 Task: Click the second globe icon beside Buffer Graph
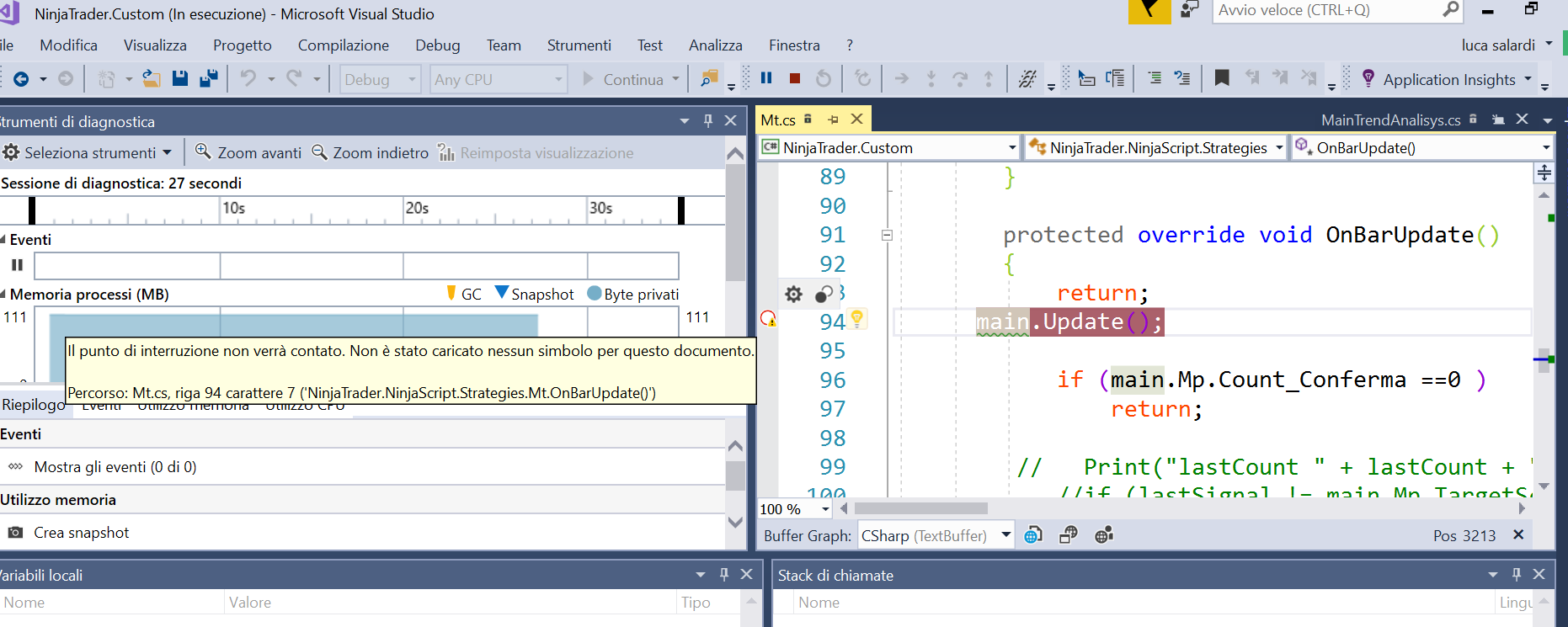coord(1069,535)
